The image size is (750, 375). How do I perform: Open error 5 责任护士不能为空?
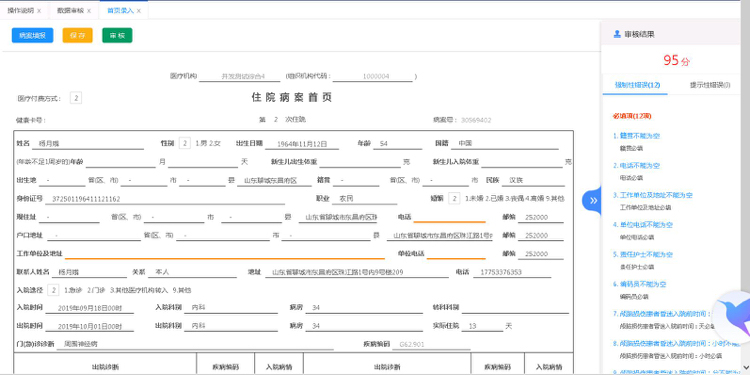643,254
